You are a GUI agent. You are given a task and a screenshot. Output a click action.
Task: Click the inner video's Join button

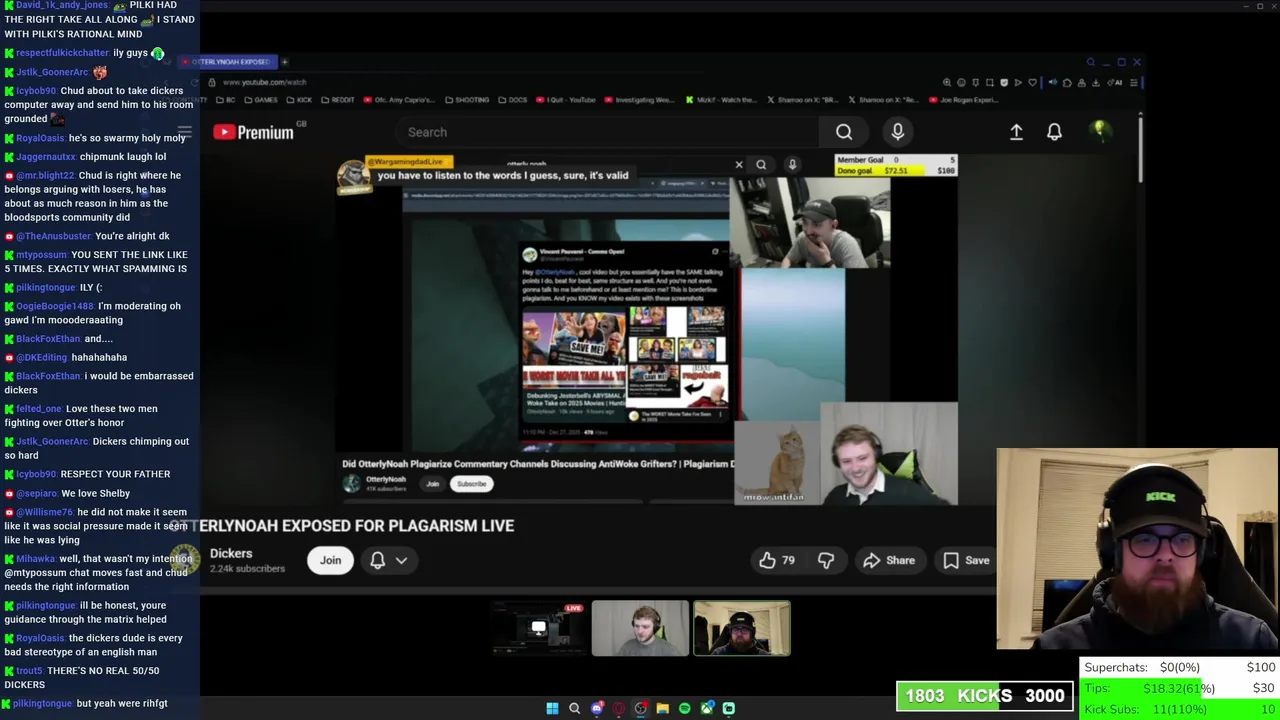432,484
